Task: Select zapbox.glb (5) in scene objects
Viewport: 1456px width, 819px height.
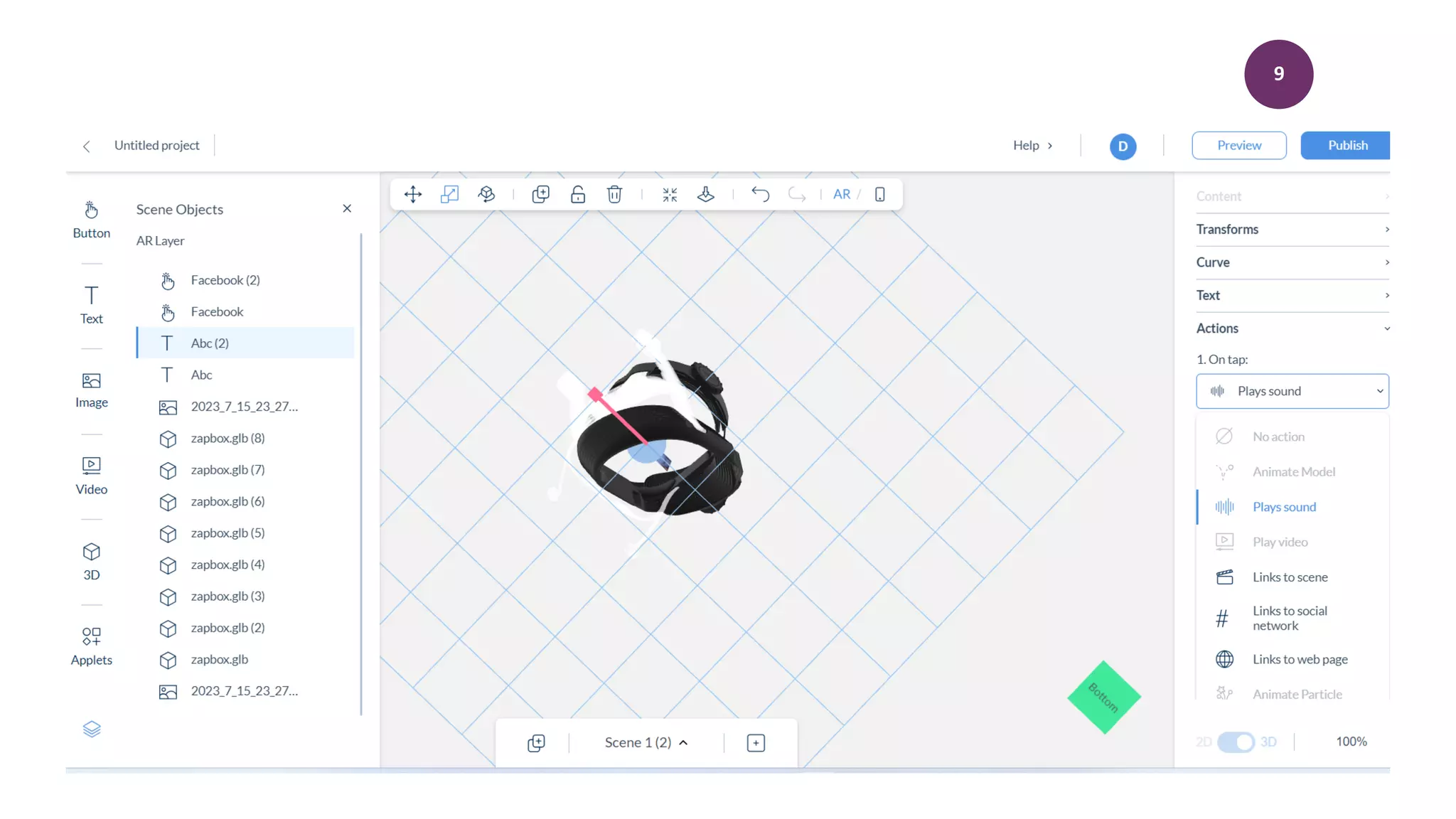Action: click(x=227, y=533)
